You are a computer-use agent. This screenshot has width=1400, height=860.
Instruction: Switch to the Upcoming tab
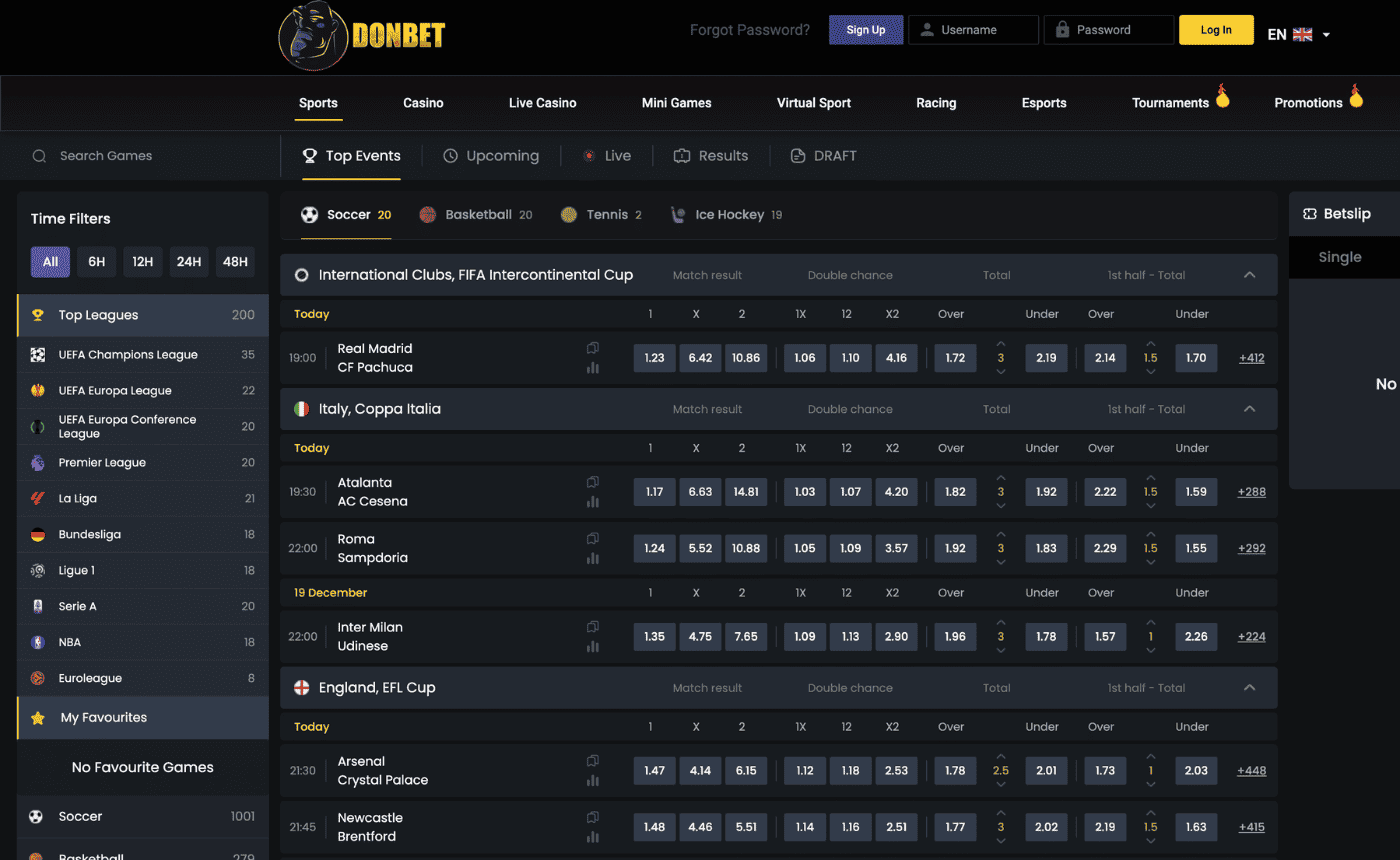(491, 156)
